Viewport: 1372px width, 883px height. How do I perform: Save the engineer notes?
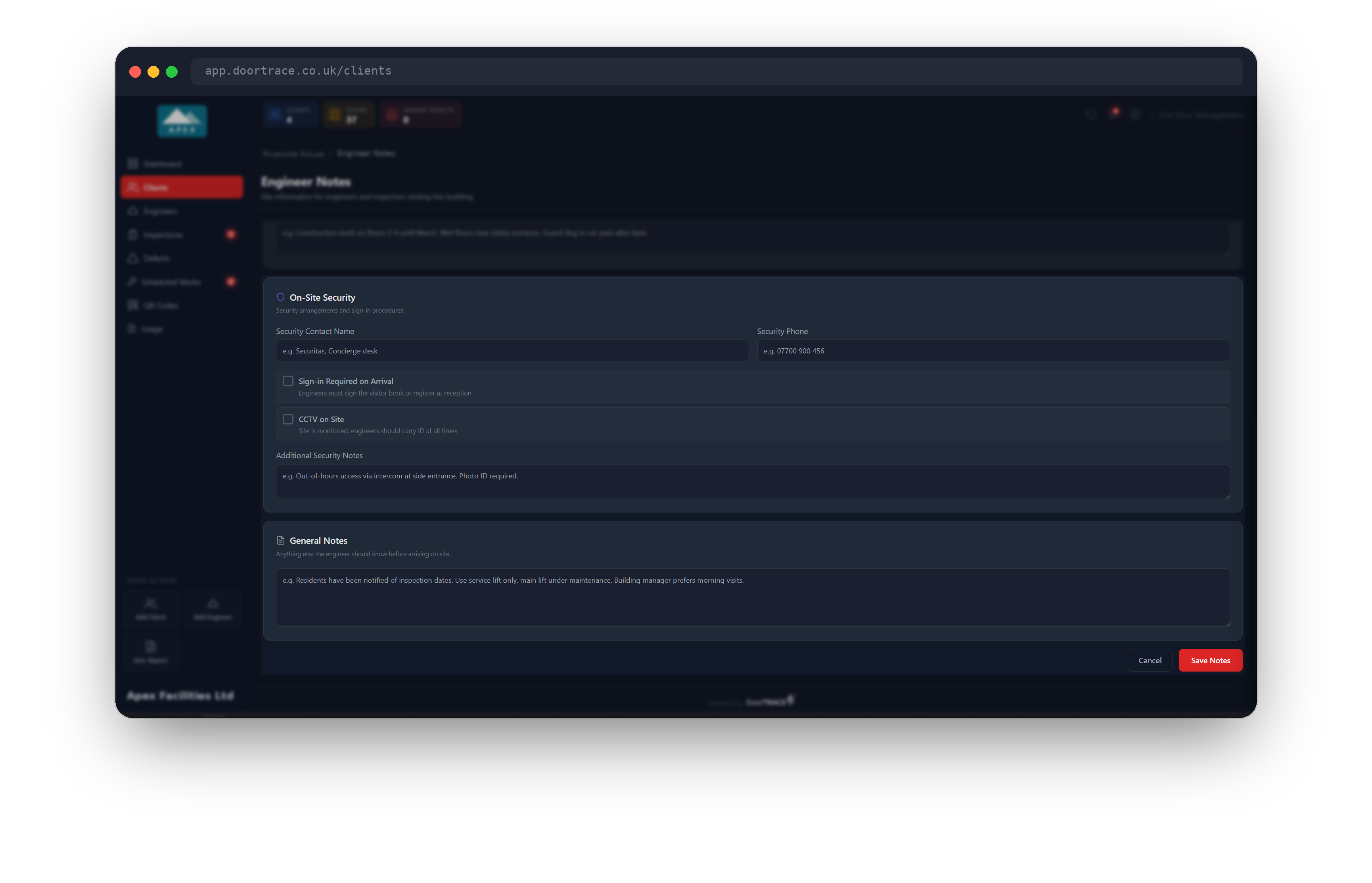(1210, 660)
